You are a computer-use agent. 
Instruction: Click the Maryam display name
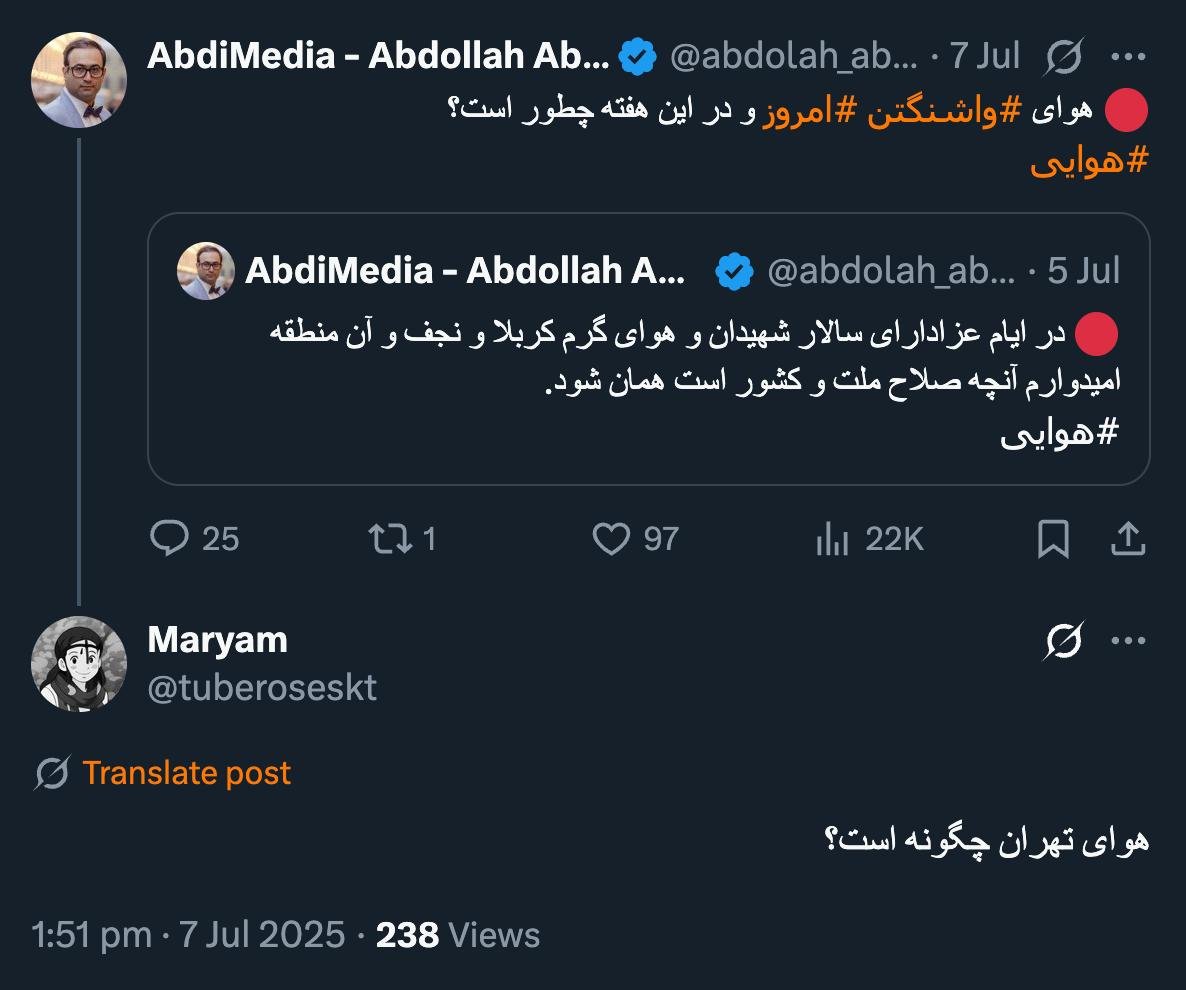point(217,640)
